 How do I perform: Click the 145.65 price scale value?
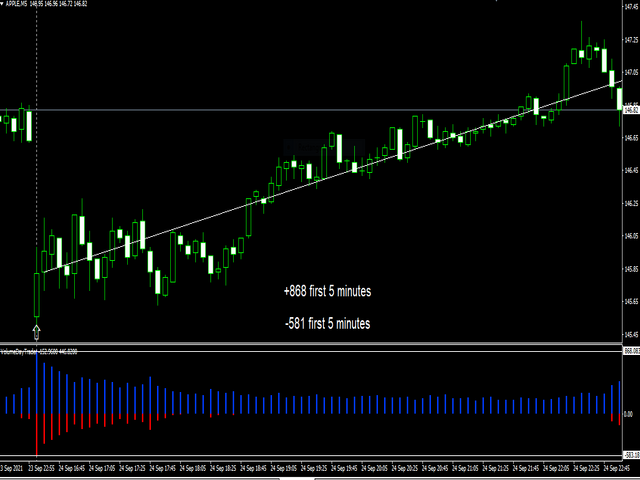(631, 301)
